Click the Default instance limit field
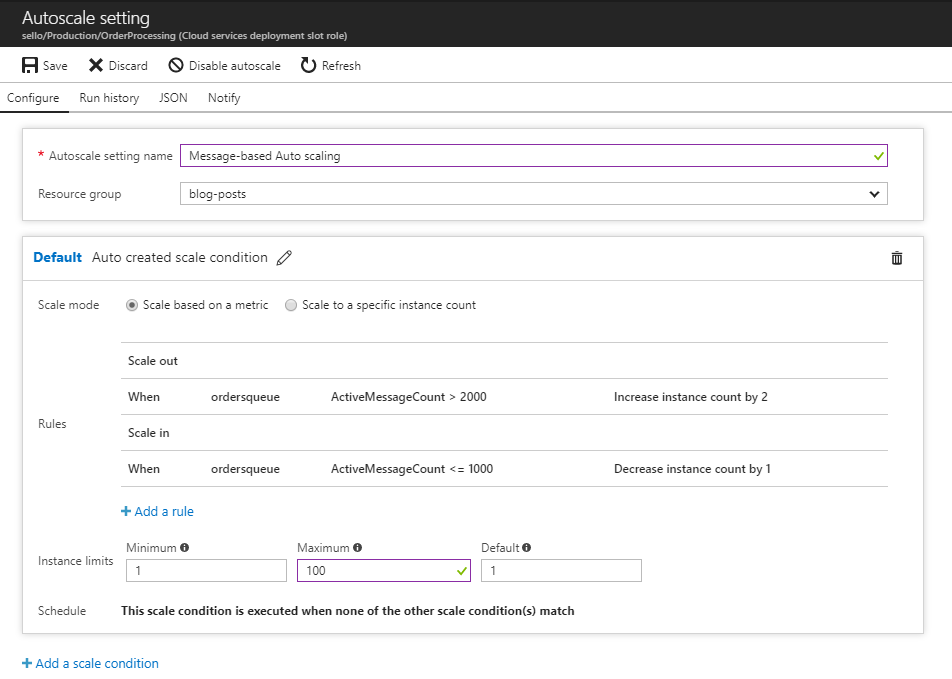Viewport: 952px width, 679px height. point(561,570)
